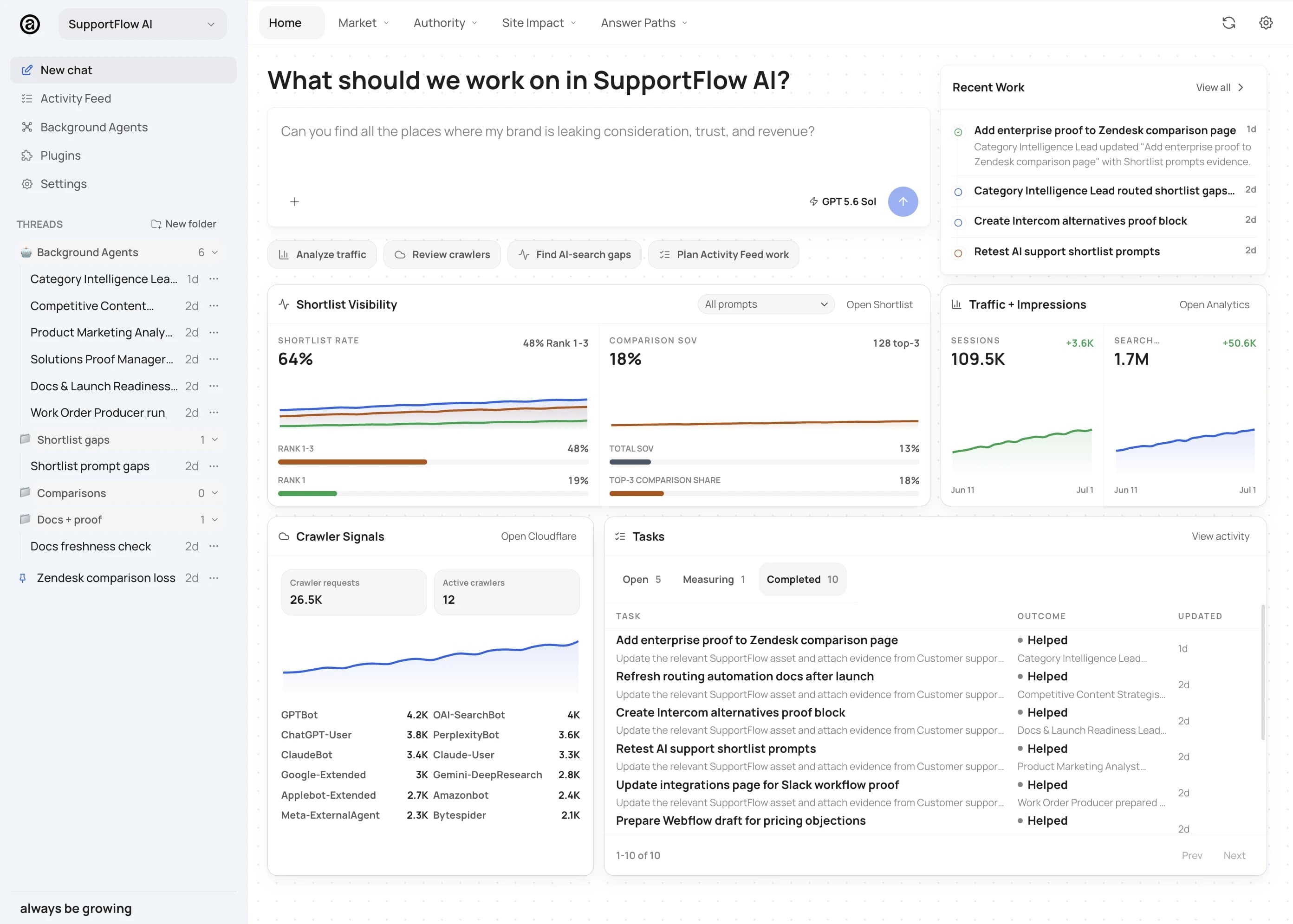1293x924 pixels.
Task: Open Background Agents in sidebar
Action: 123,127
